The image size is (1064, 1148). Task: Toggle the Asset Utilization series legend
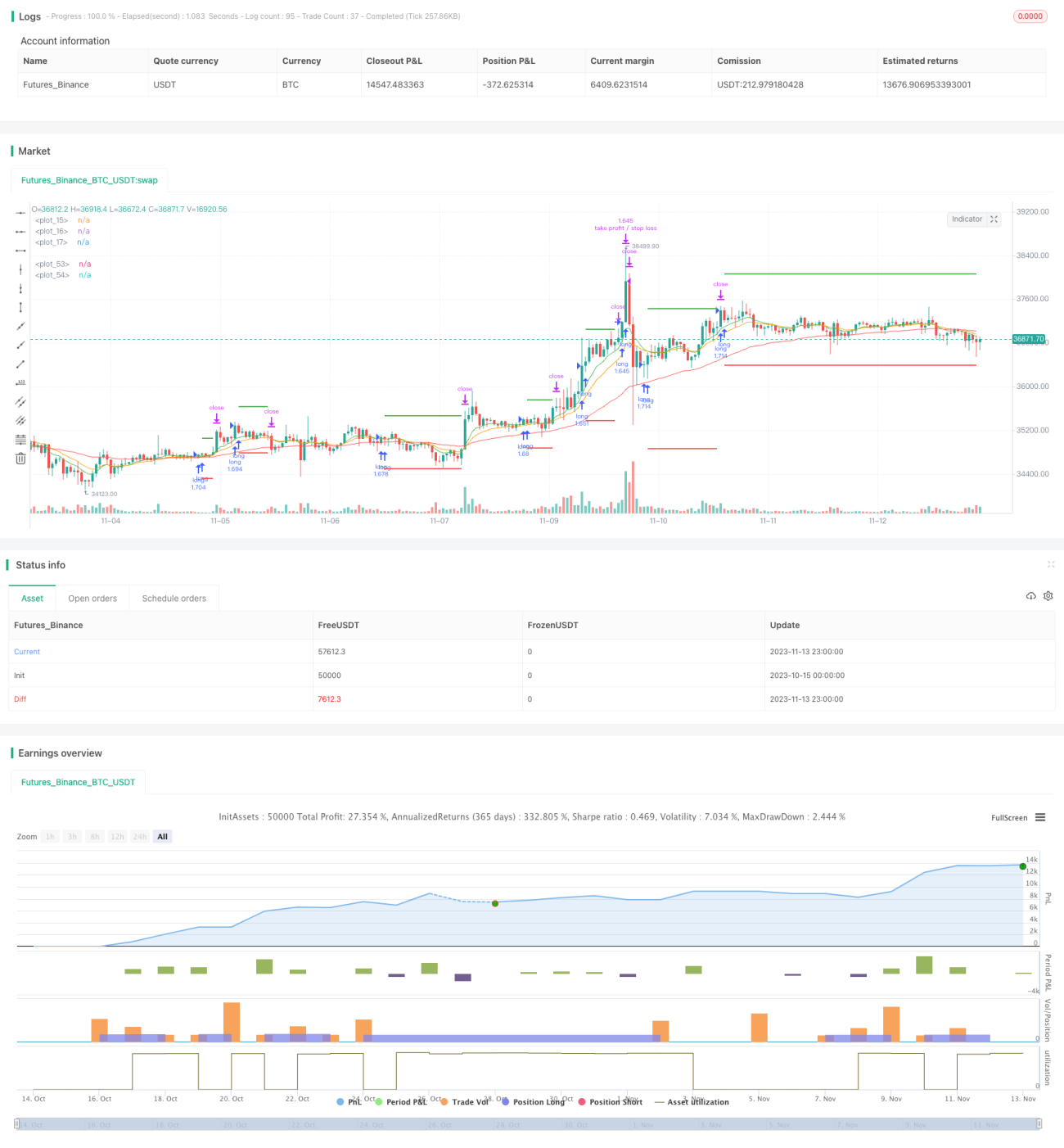click(692, 1101)
